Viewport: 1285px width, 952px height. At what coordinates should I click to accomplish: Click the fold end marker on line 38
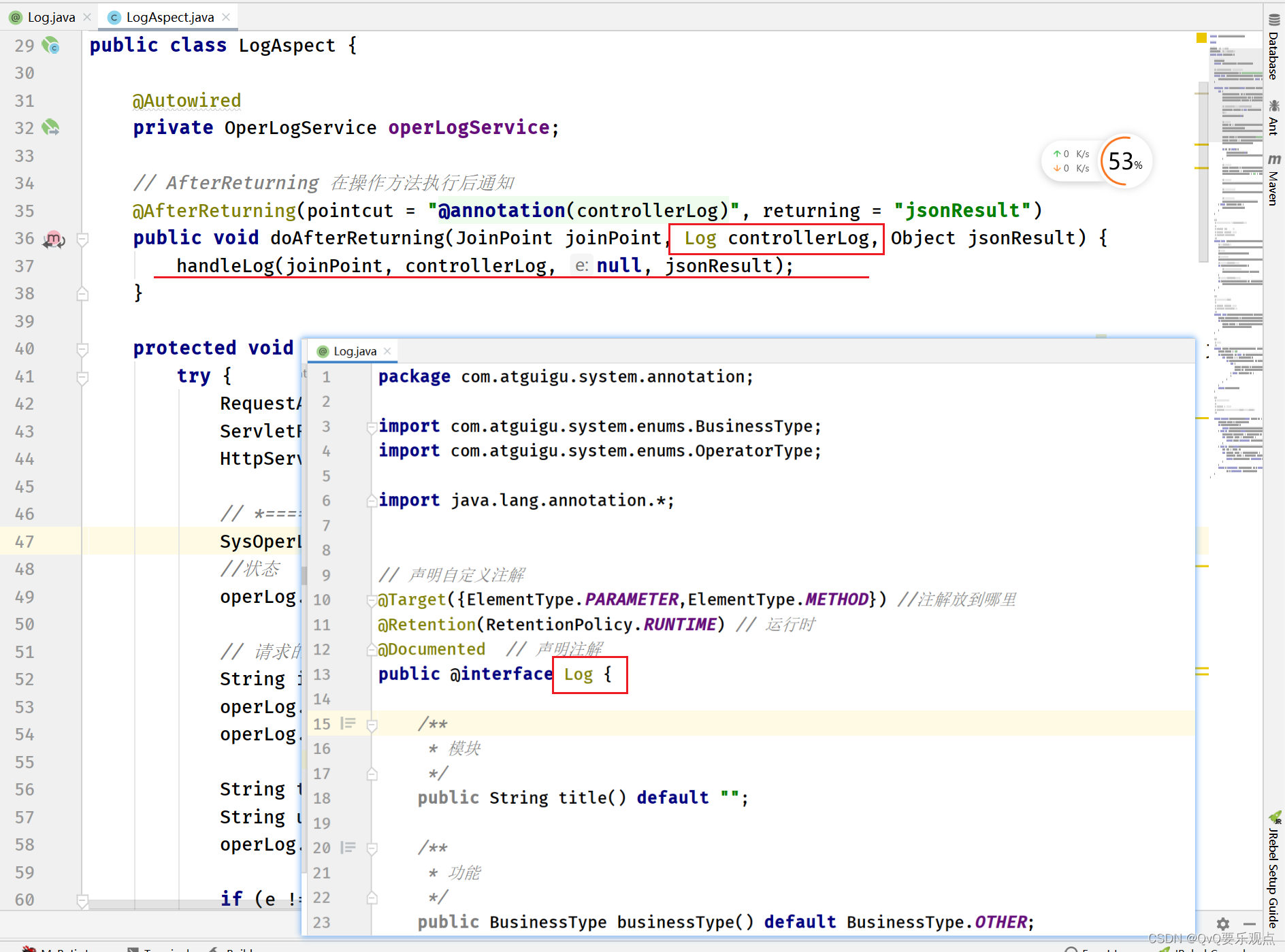click(82, 294)
